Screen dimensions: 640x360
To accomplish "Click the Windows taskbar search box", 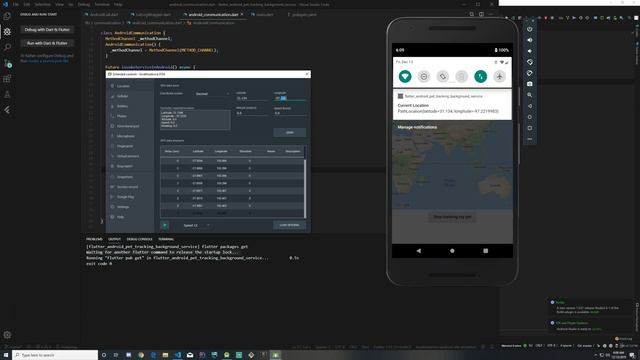I will pyautogui.click(x=55, y=355).
